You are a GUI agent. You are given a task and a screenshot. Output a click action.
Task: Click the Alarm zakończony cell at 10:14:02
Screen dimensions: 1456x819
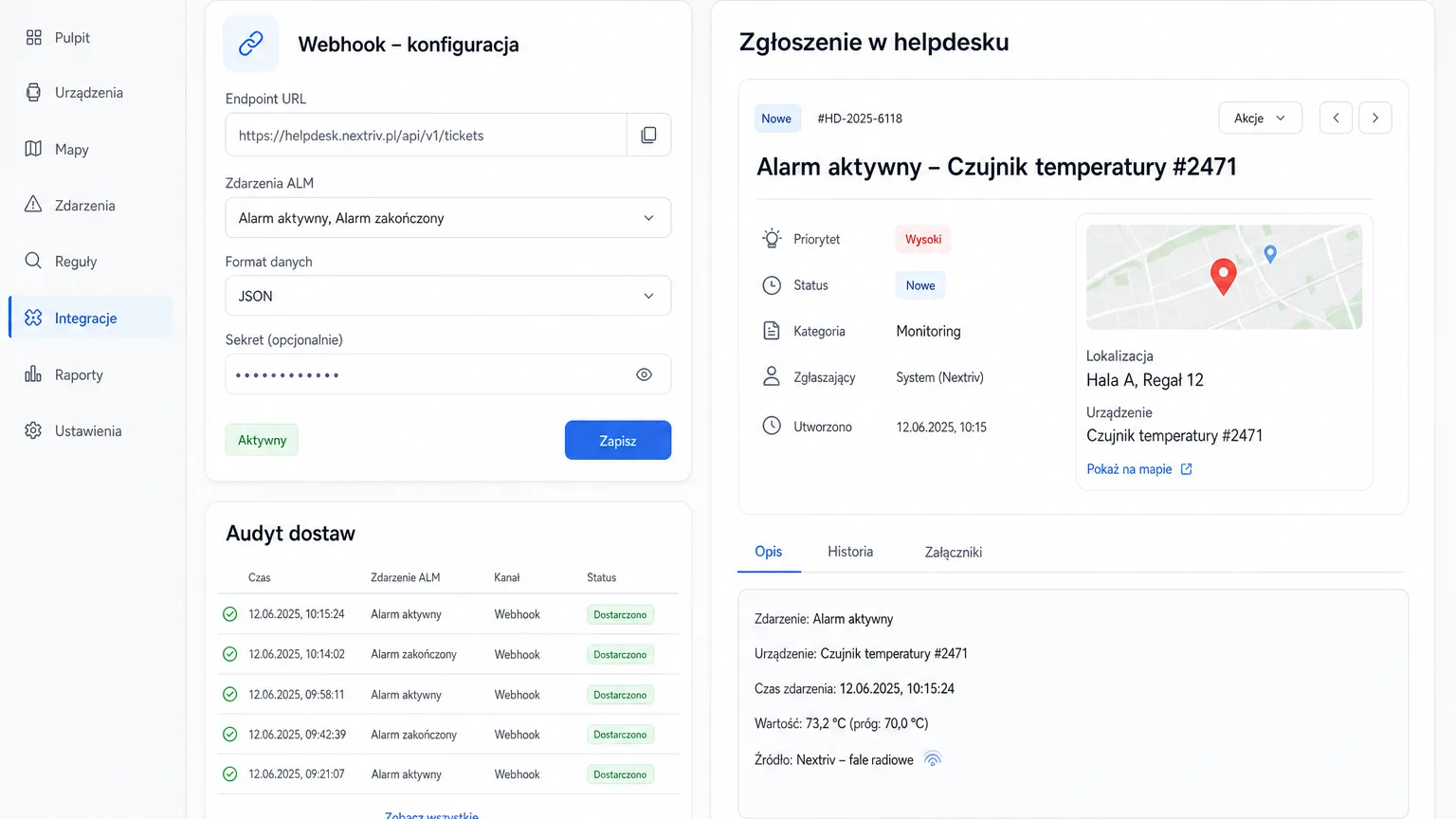[x=413, y=654]
